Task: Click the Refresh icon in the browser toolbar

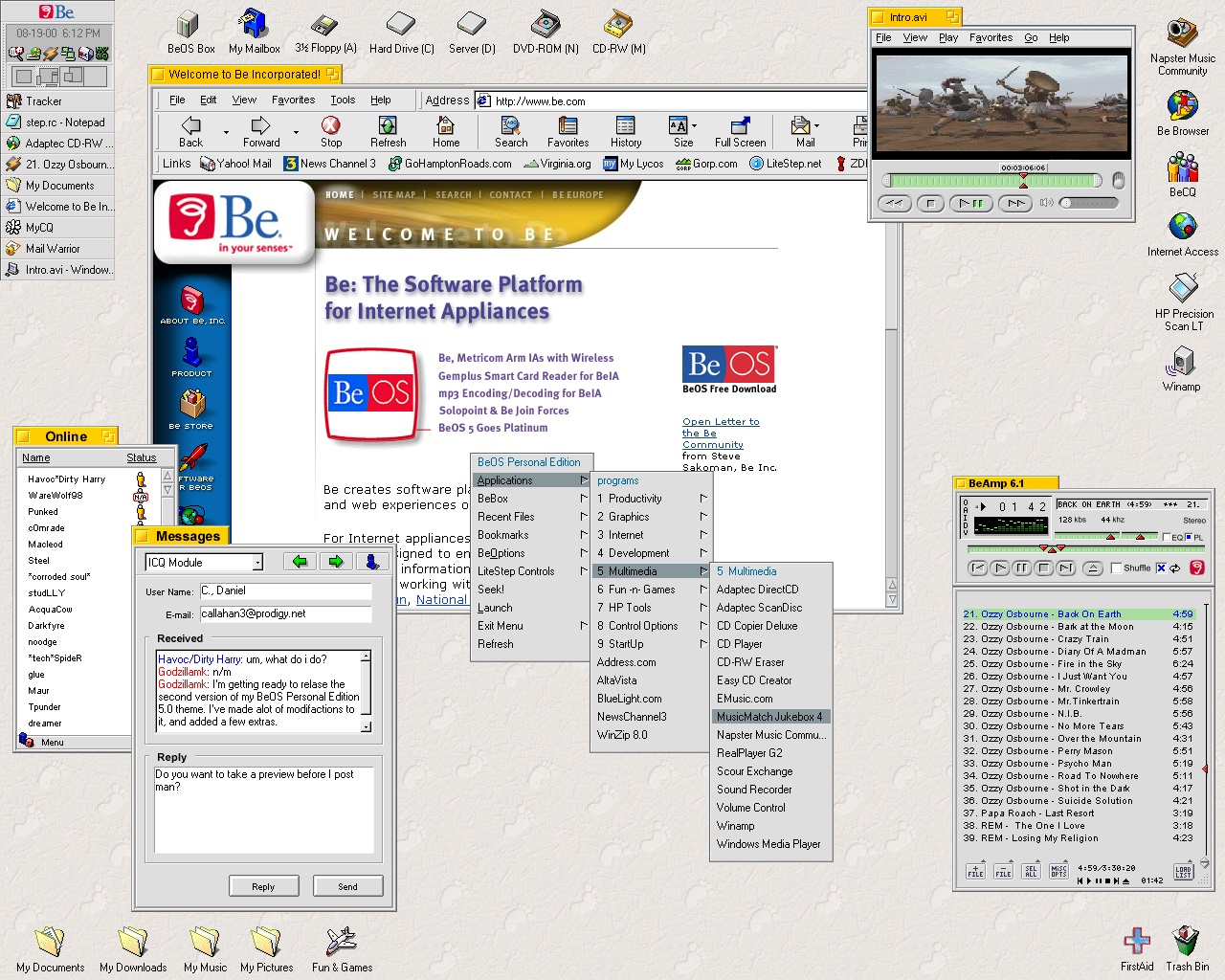Action: point(388,125)
